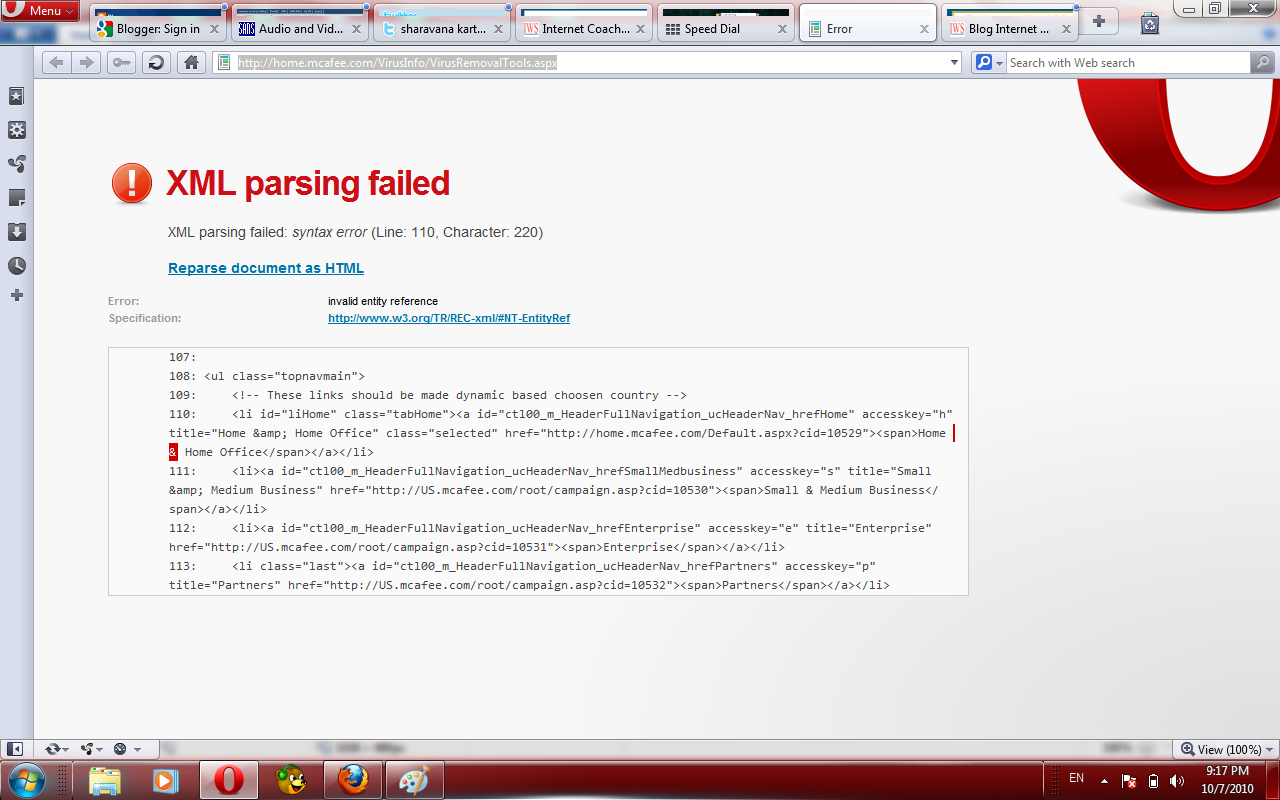Click the page icon in address bar
The width and height of the screenshot is (1280, 800).
[x=224, y=63]
